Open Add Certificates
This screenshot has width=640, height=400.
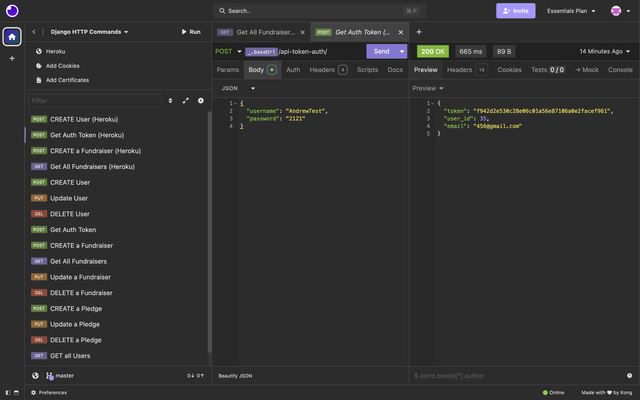tap(62, 80)
